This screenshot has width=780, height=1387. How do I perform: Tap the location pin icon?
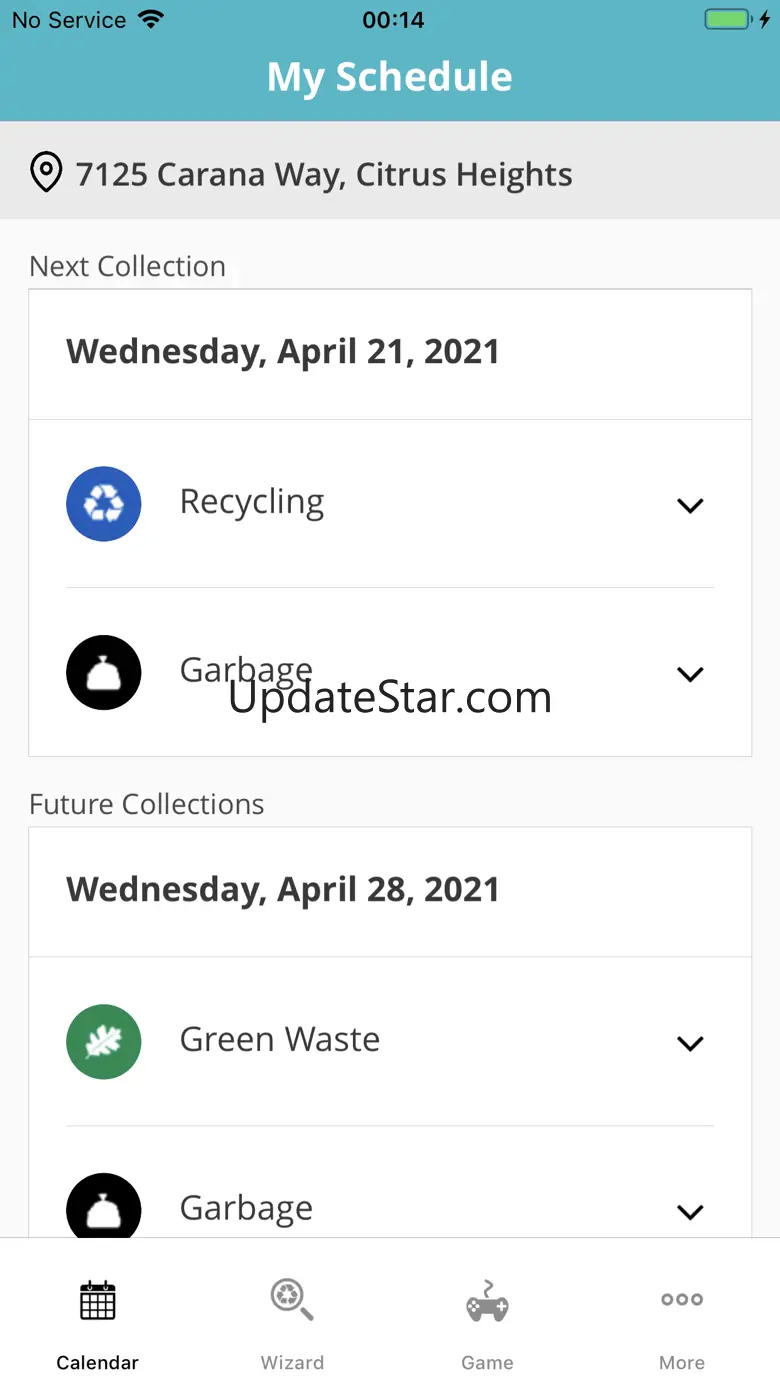(46, 173)
